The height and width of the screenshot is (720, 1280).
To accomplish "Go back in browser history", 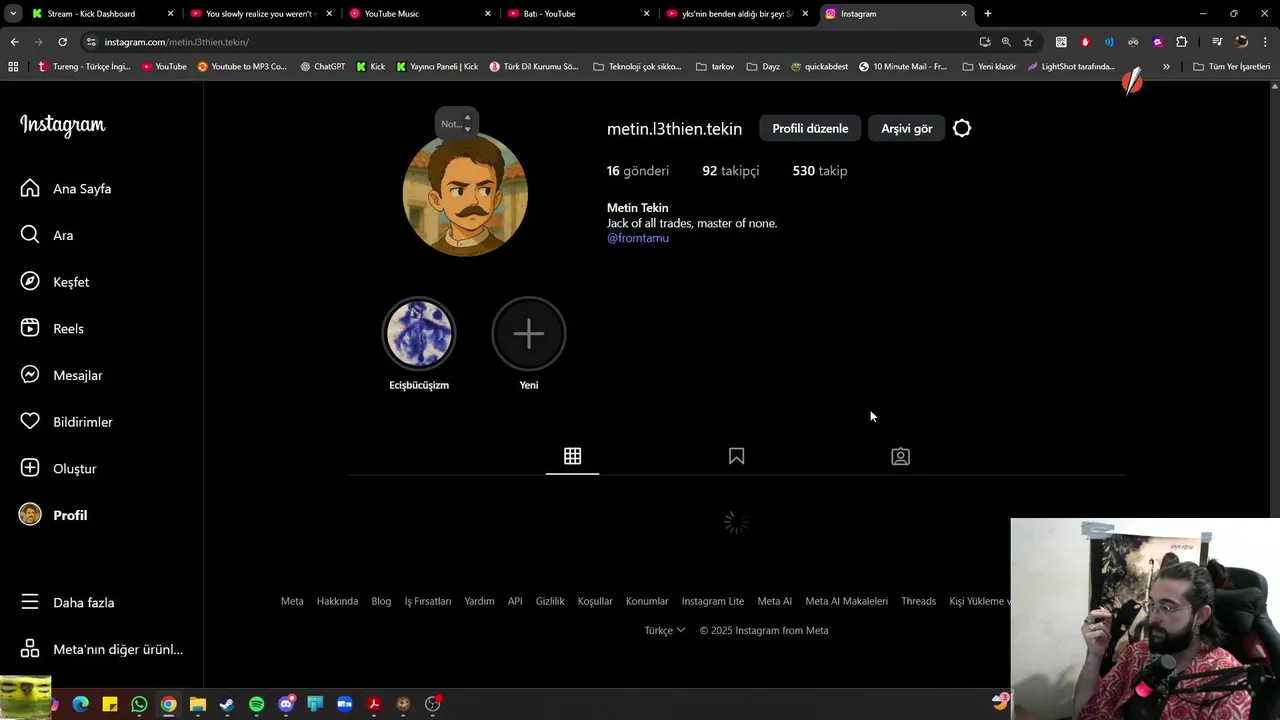I will point(14,42).
